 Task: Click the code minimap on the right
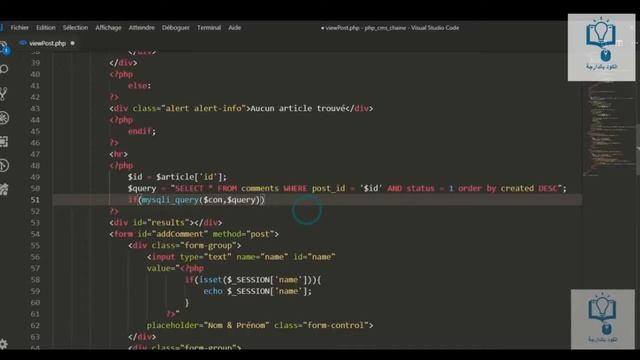click(x=608, y=129)
